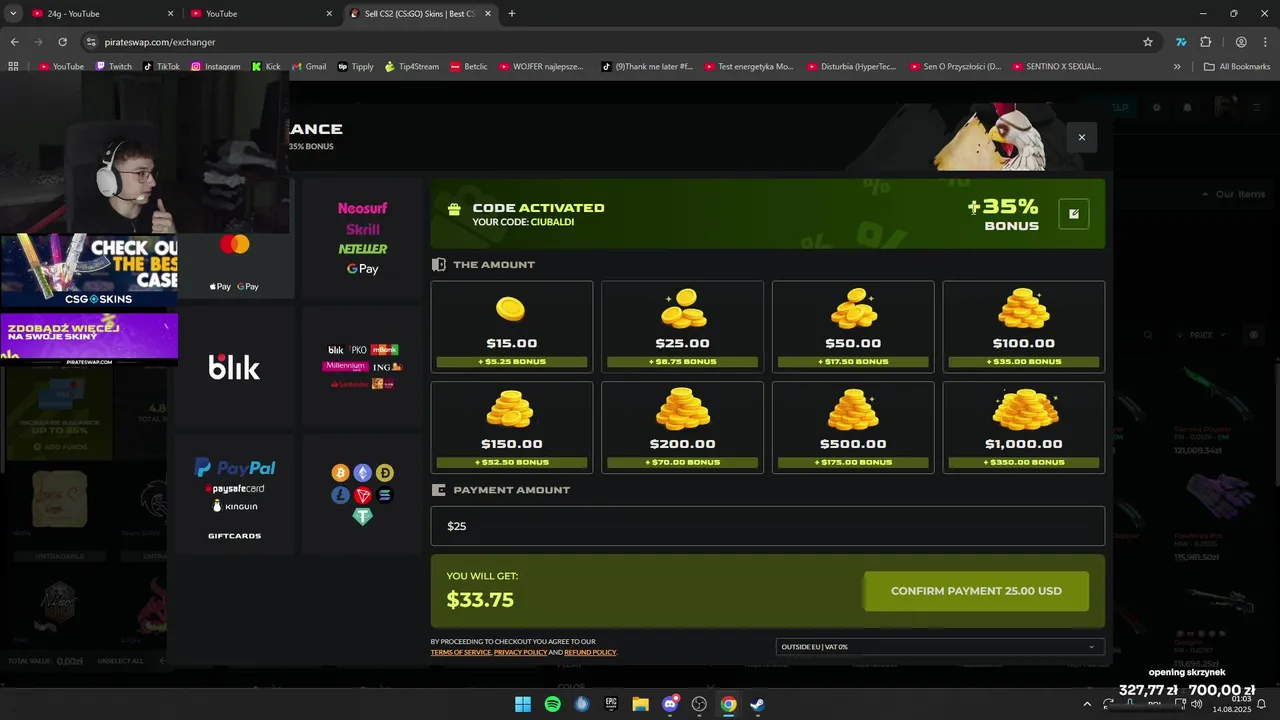This screenshot has height=720, width=1280.
Task: Open the Windows Start menu
Action: (x=523, y=704)
